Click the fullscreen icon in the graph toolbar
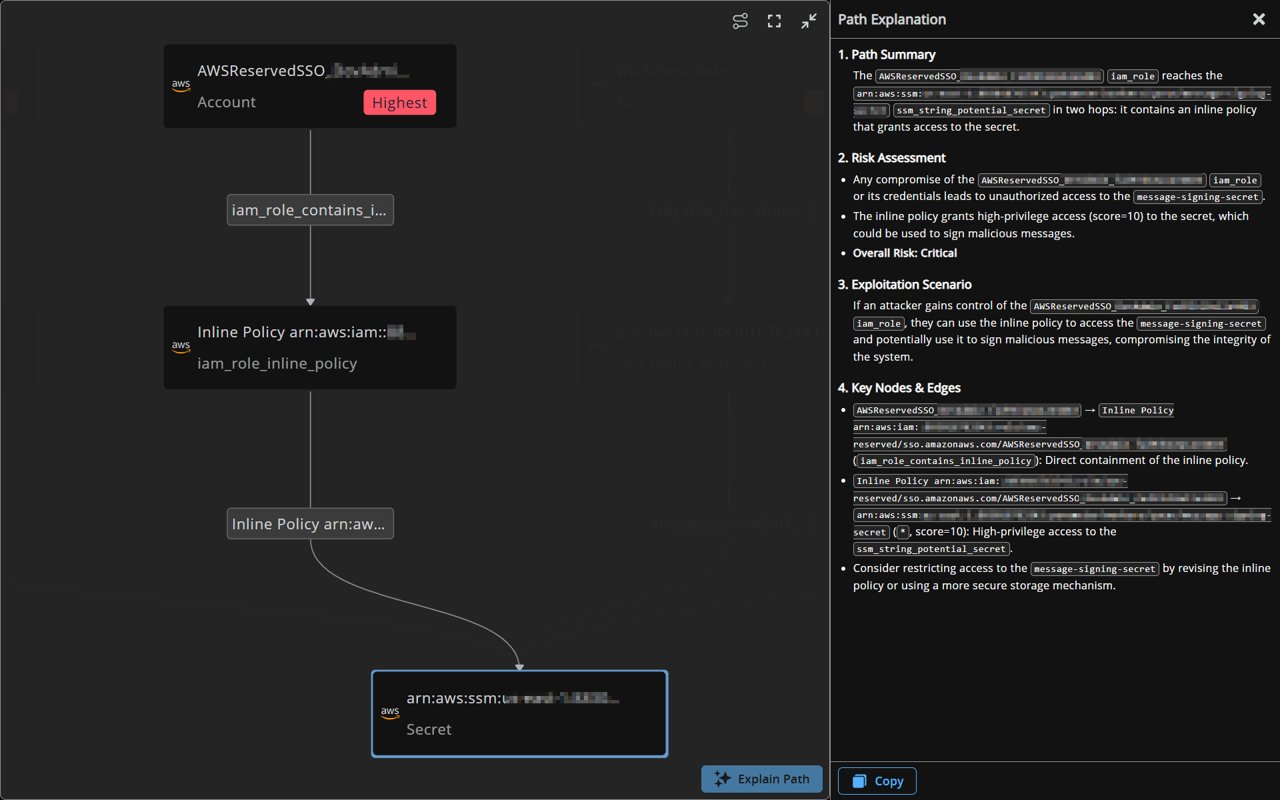The width and height of the screenshot is (1280, 800). coord(774,21)
